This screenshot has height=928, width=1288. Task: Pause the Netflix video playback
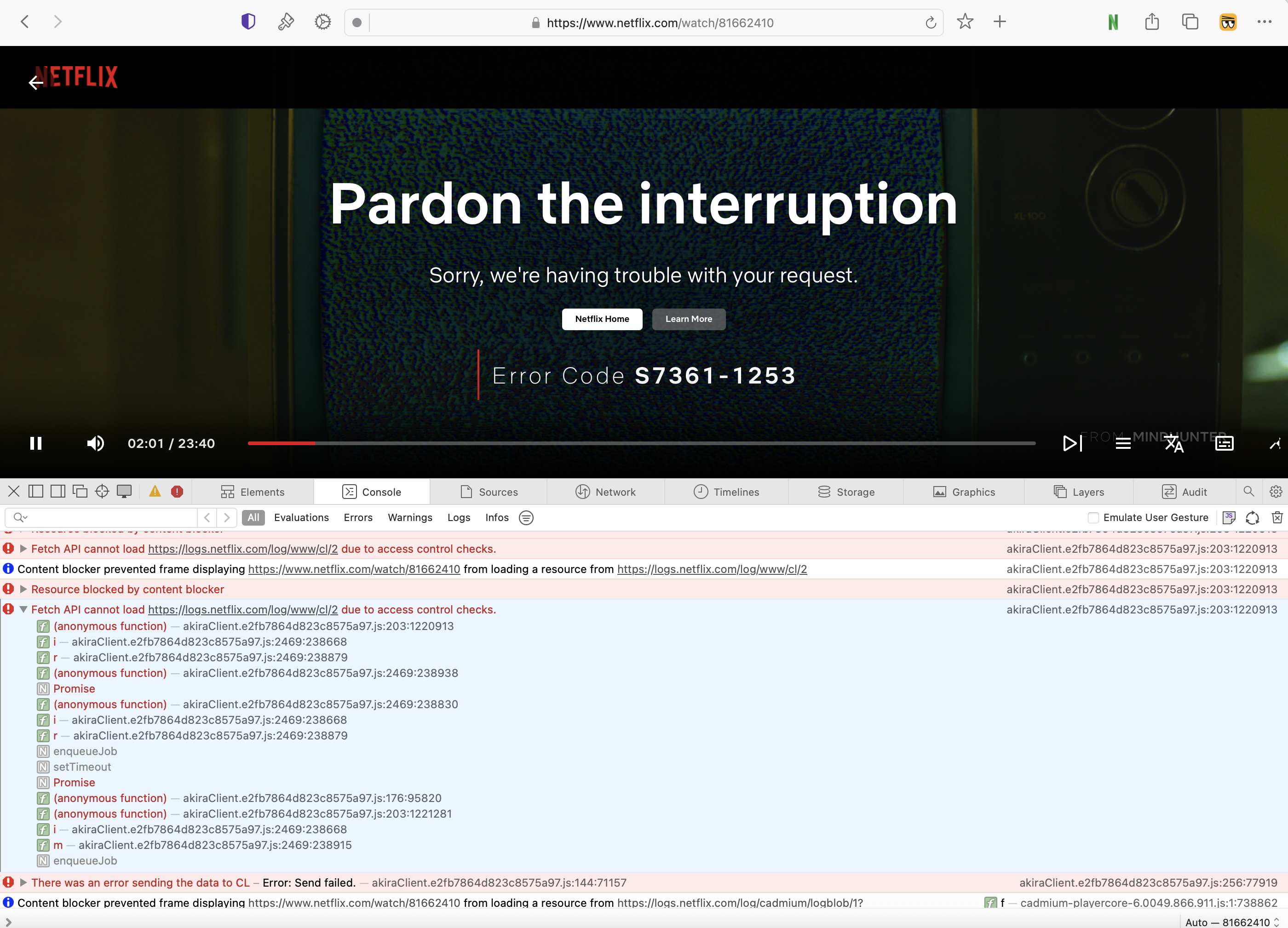36,443
